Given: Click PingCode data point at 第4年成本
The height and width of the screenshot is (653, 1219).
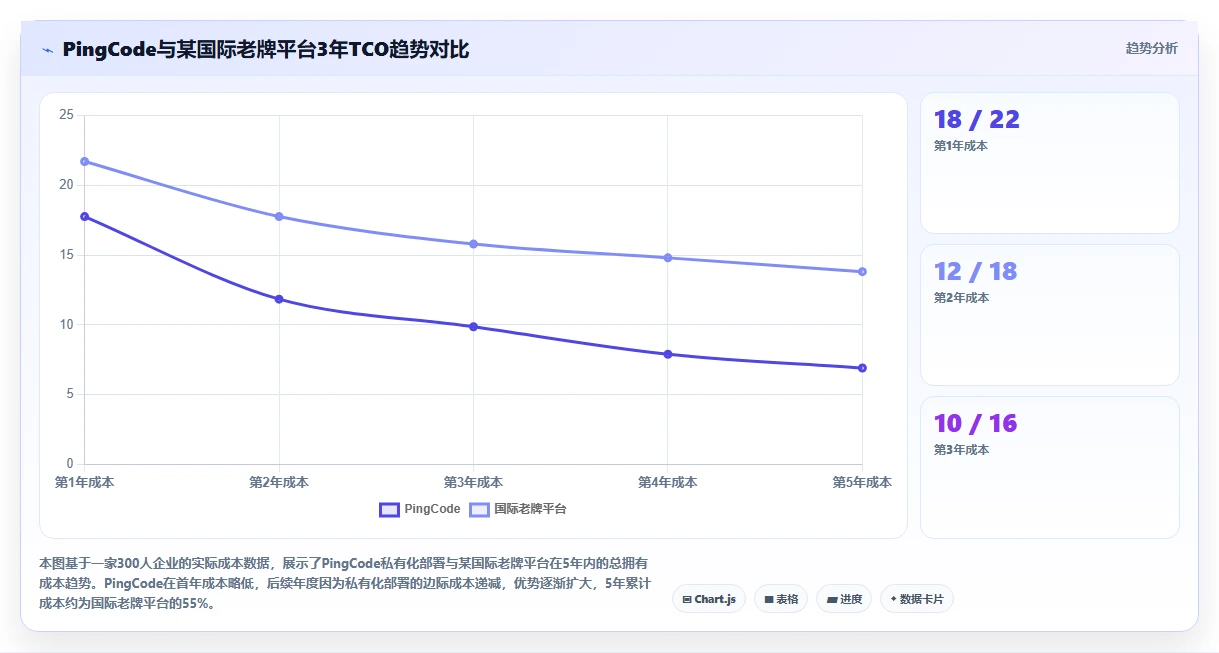Looking at the screenshot, I should (667, 354).
